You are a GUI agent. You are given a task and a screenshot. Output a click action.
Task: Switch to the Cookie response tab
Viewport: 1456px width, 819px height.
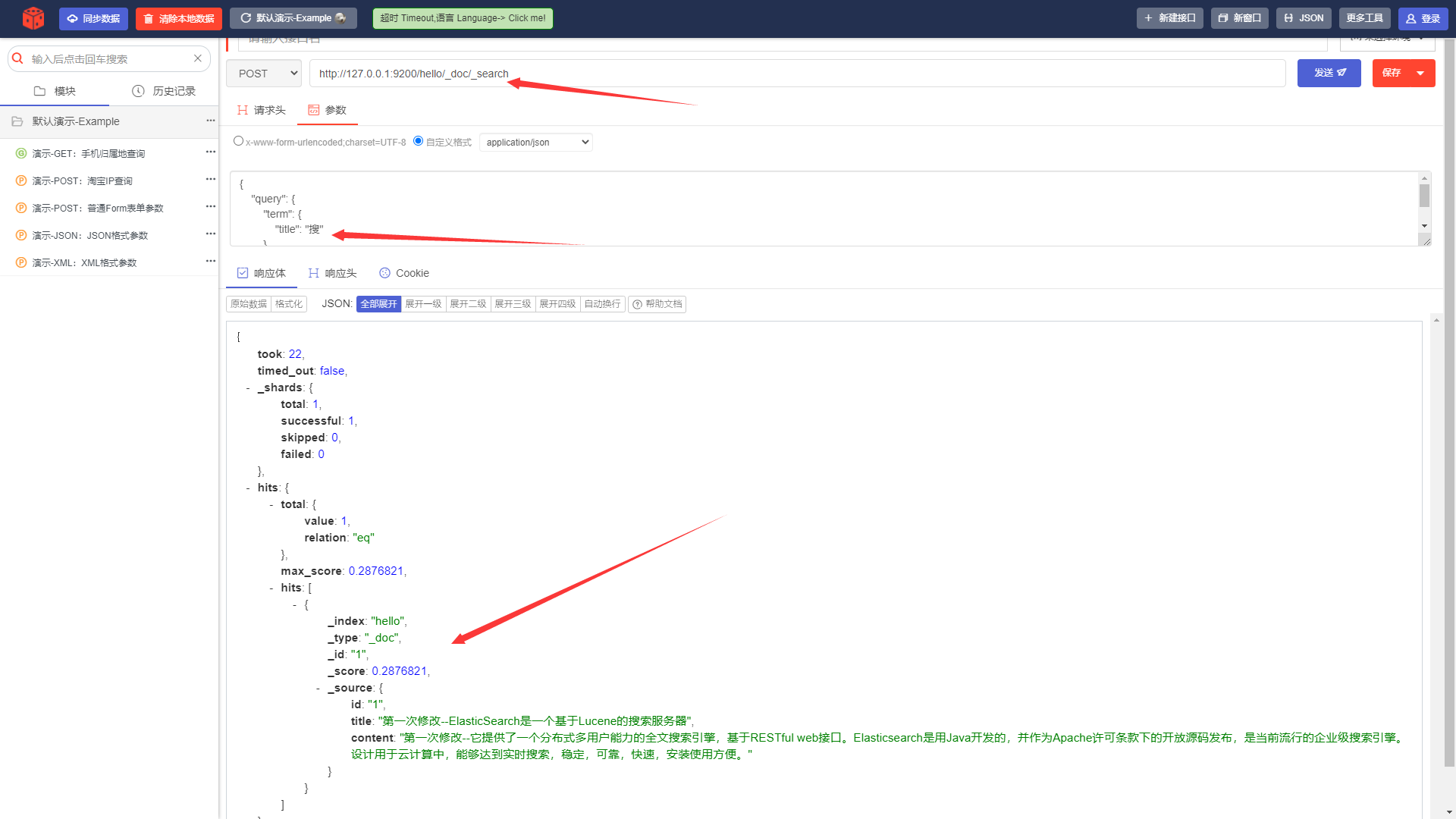(x=404, y=273)
